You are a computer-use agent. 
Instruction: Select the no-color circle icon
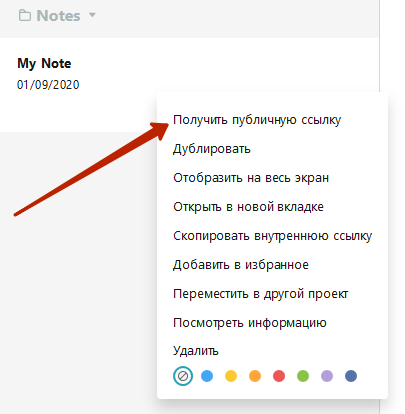[183, 376]
